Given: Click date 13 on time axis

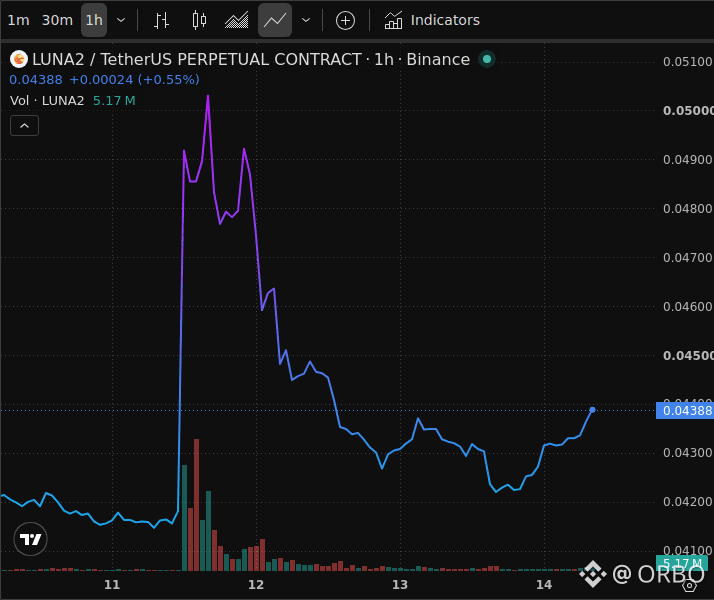Looking at the screenshot, I should [x=400, y=585].
